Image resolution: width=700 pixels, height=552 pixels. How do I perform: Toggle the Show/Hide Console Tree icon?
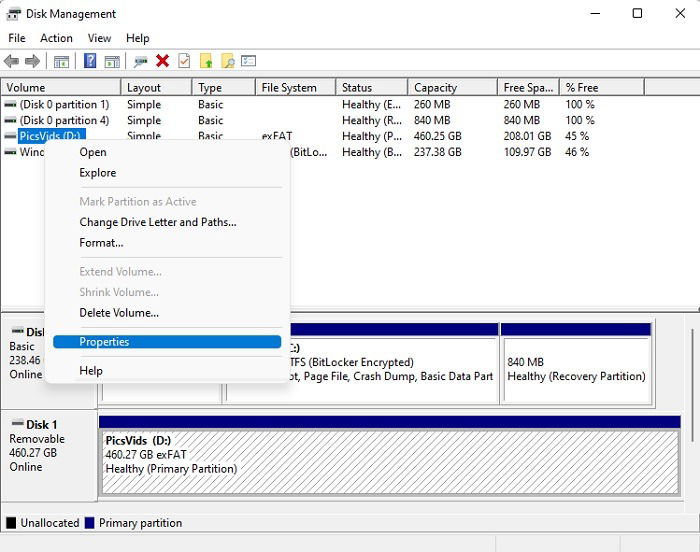[61, 61]
